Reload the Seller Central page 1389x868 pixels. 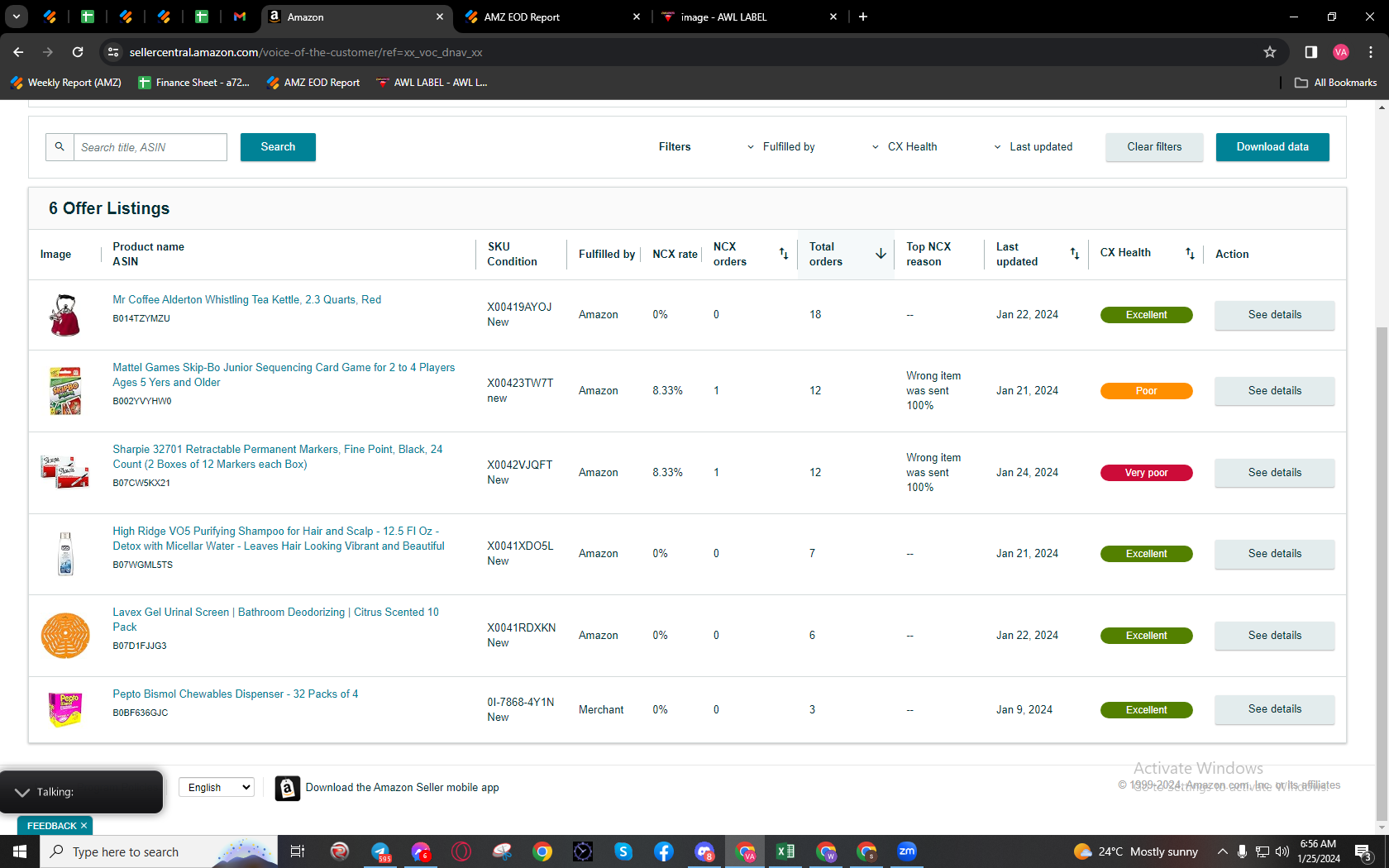click(x=78, y=52)
